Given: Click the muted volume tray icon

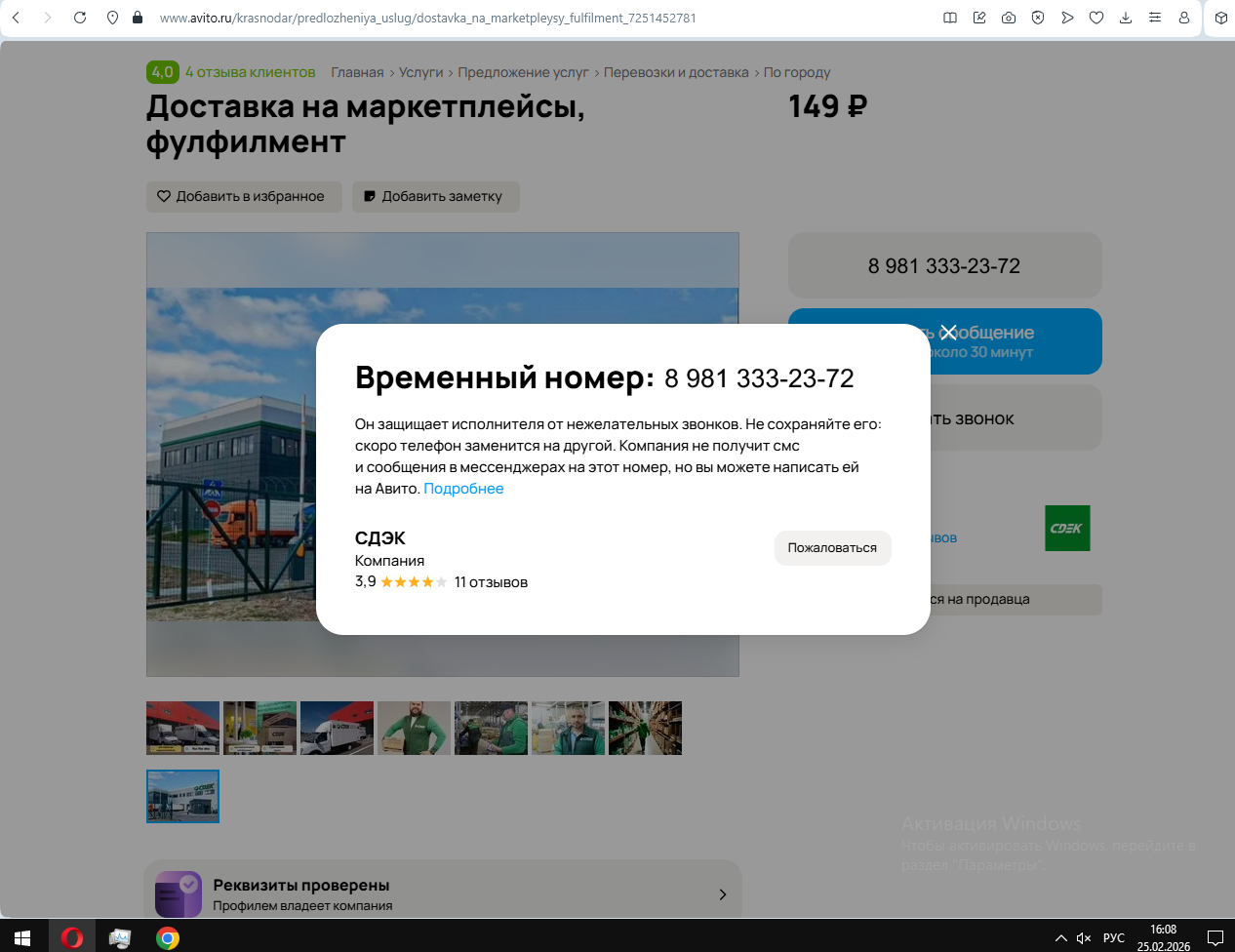Looking at the screenshot, I should click(1084, 938).
